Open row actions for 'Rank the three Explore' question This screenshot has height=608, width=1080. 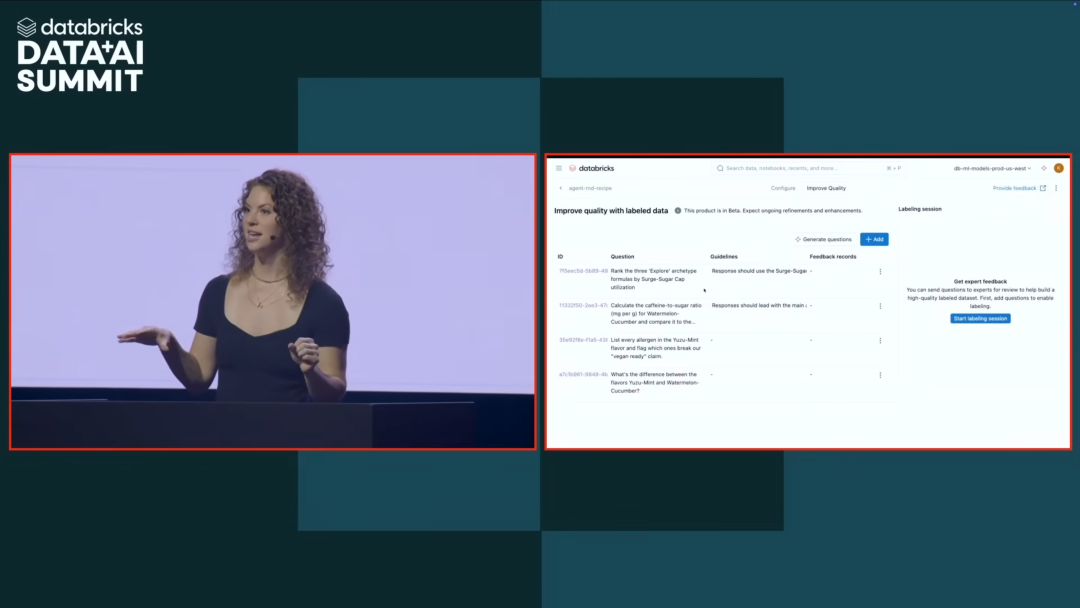click(x=880, y=271)
